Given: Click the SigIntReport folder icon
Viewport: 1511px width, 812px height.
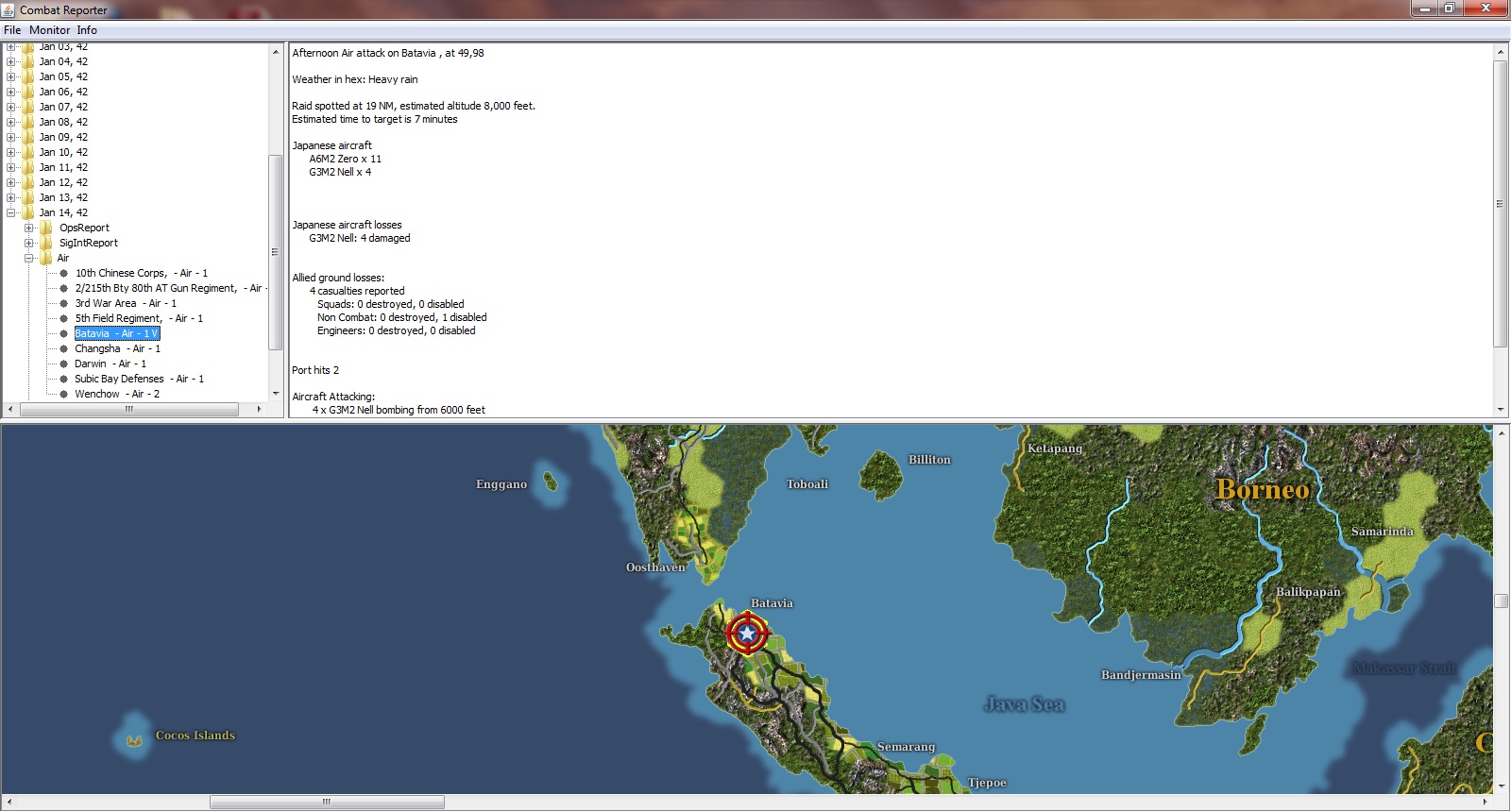Looking at the screenshot, I should pyautogui.click(x=46, y=243).
